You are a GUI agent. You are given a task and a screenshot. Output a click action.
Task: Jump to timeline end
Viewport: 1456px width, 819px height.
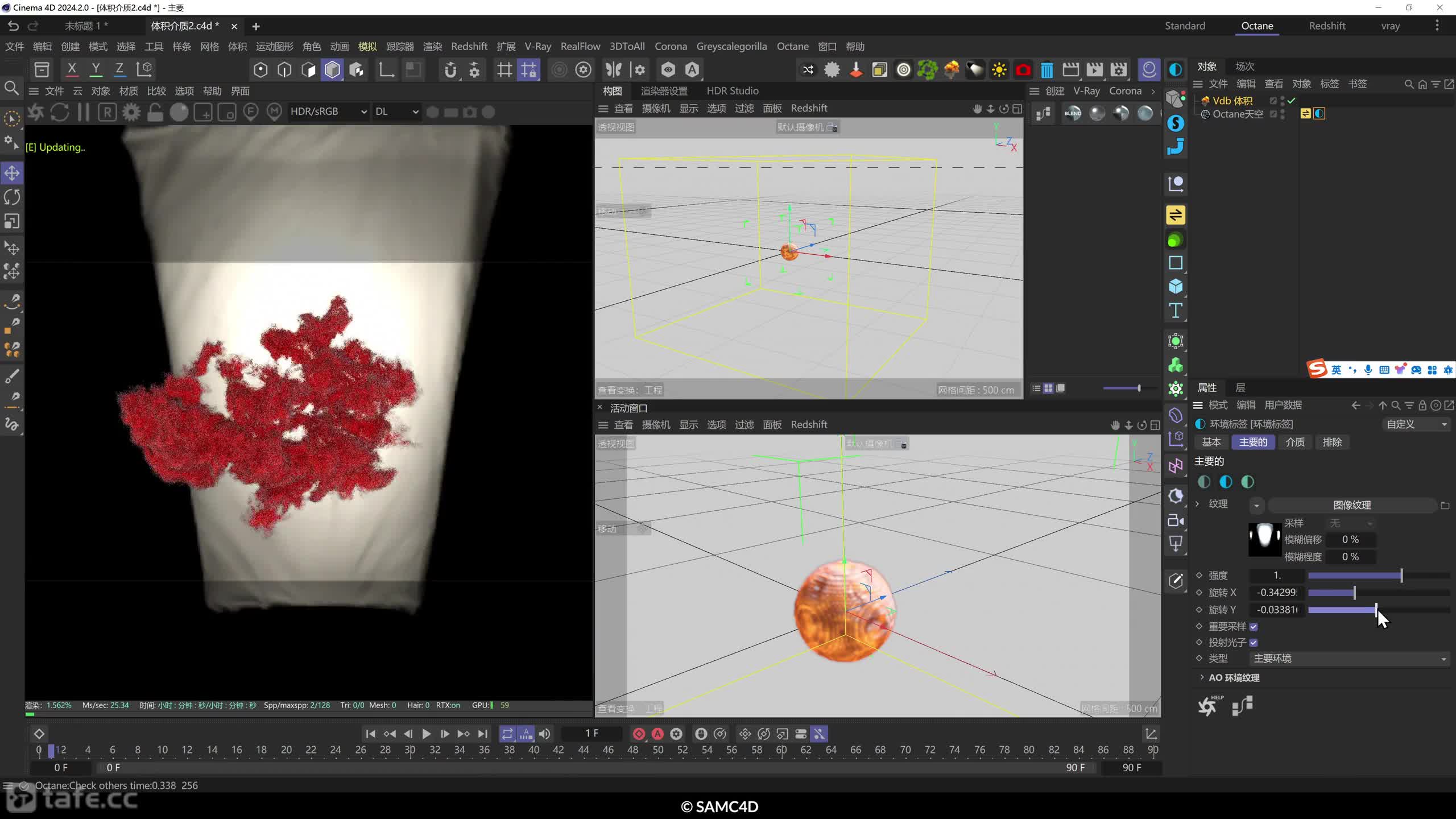tap(482, 734)
